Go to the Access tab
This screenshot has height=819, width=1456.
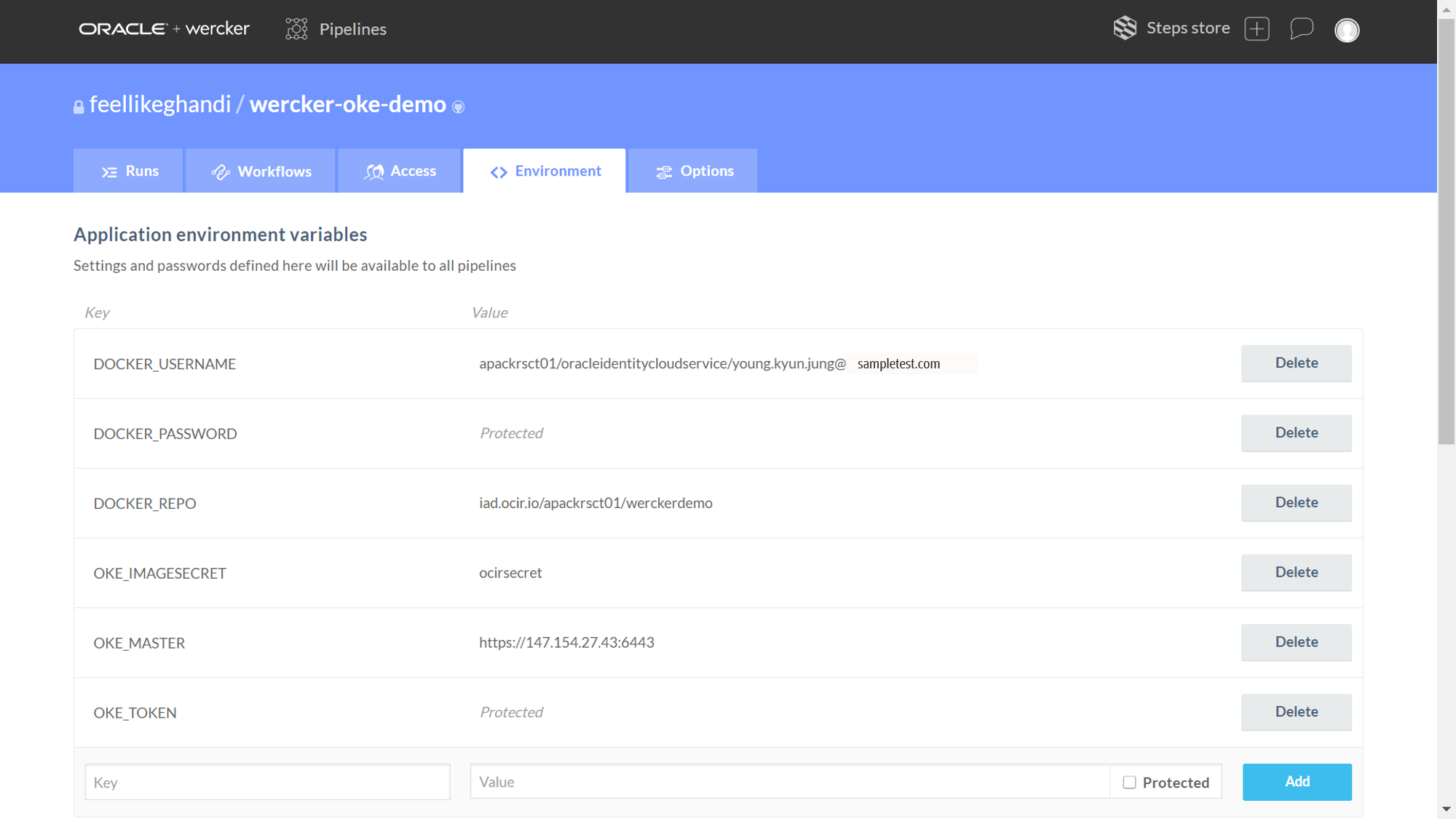(x=400, y=171)
